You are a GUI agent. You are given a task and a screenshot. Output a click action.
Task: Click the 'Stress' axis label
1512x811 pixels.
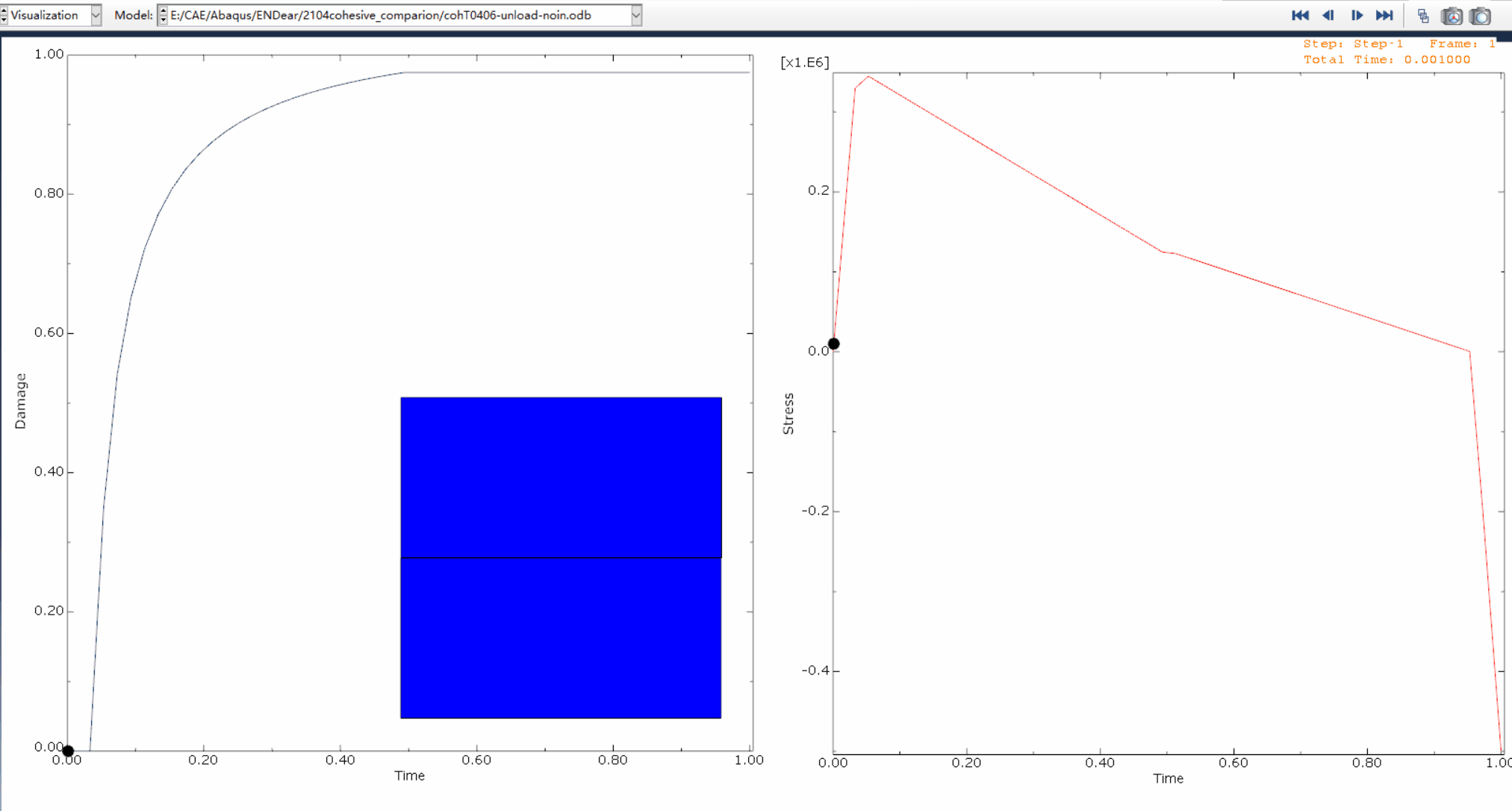pos(788,414)
